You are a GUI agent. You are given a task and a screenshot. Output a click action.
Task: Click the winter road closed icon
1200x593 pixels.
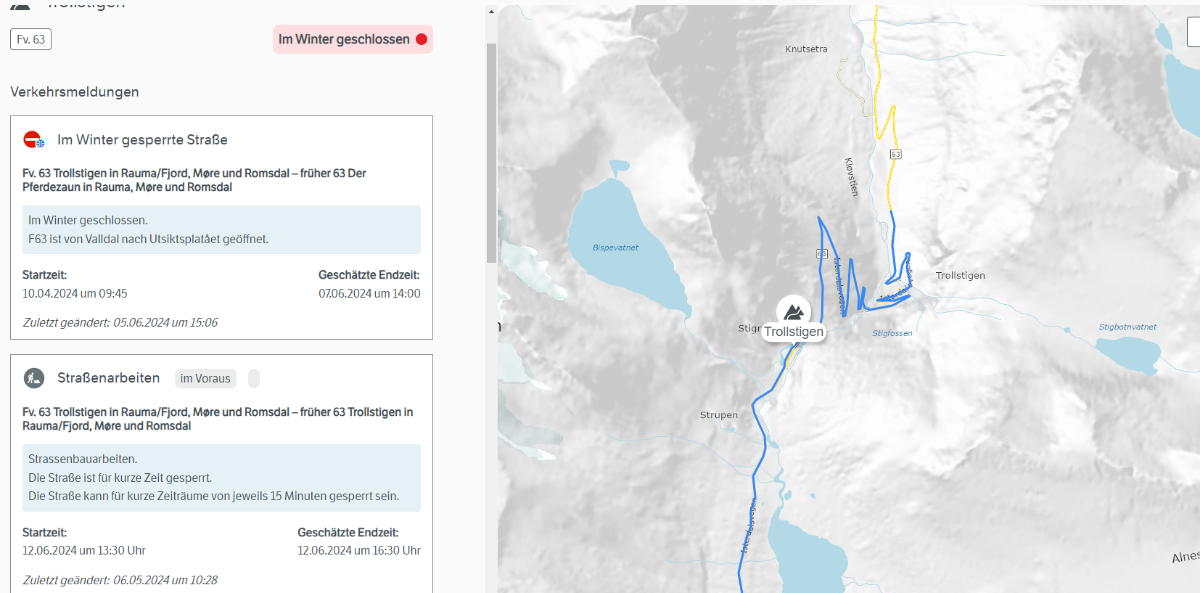[34, 140]
